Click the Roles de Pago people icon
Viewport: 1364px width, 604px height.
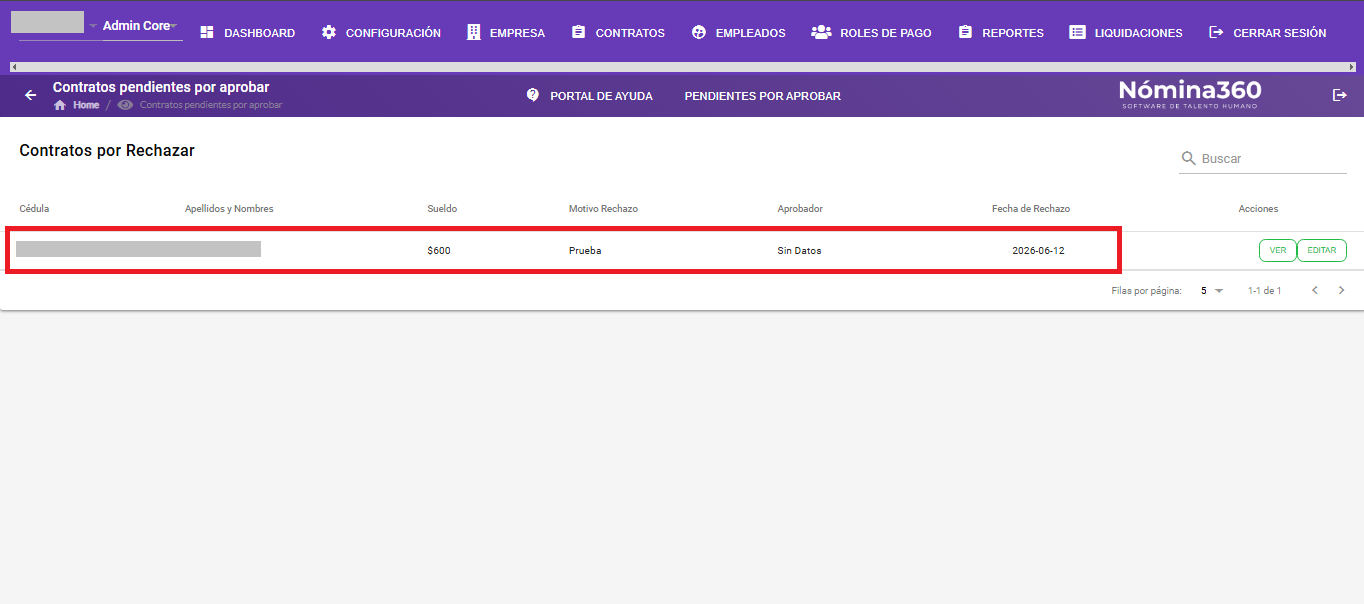pyautogui.click(x=821, y=33)
